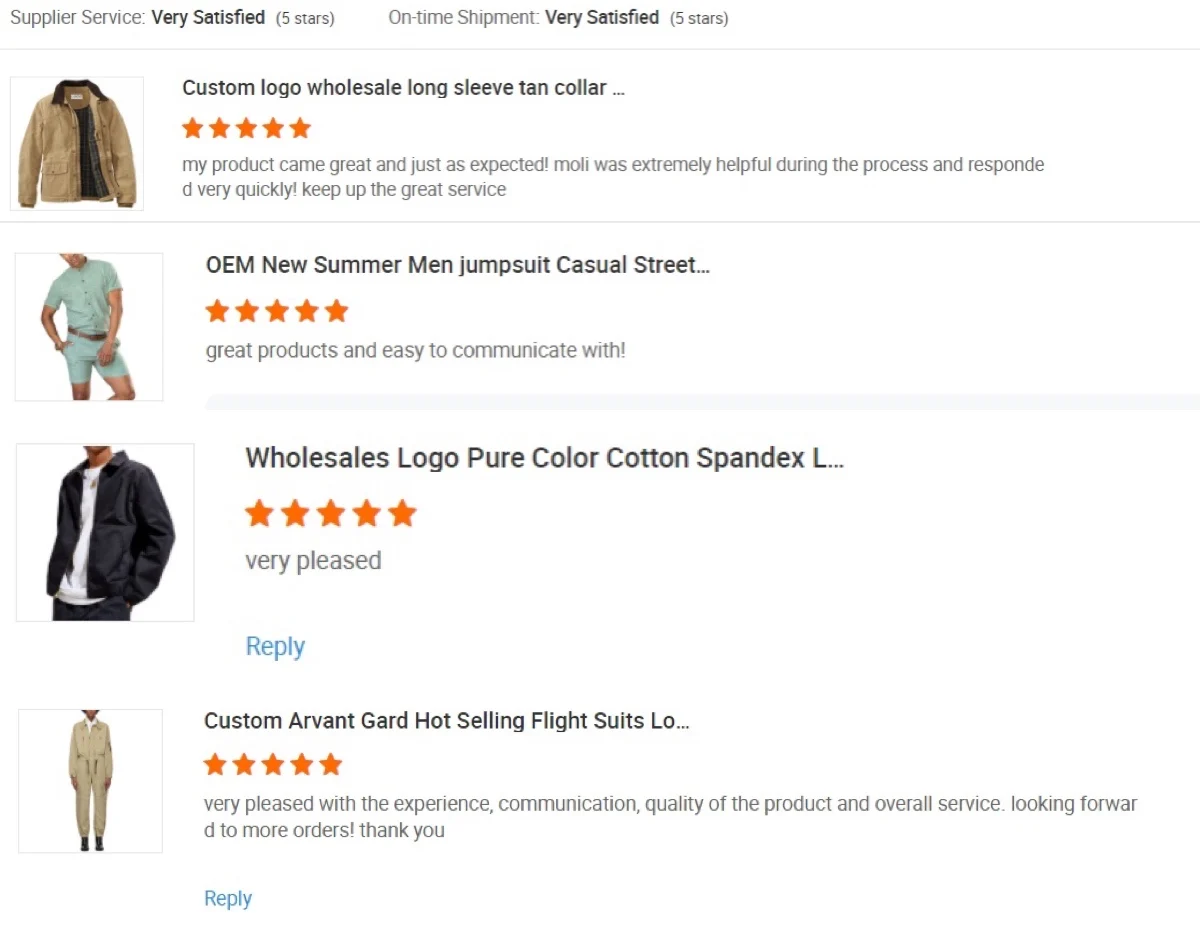Open the beige flight suit thumbnail
This screenshot has width=1200, height=931.
tap(90, 781)
